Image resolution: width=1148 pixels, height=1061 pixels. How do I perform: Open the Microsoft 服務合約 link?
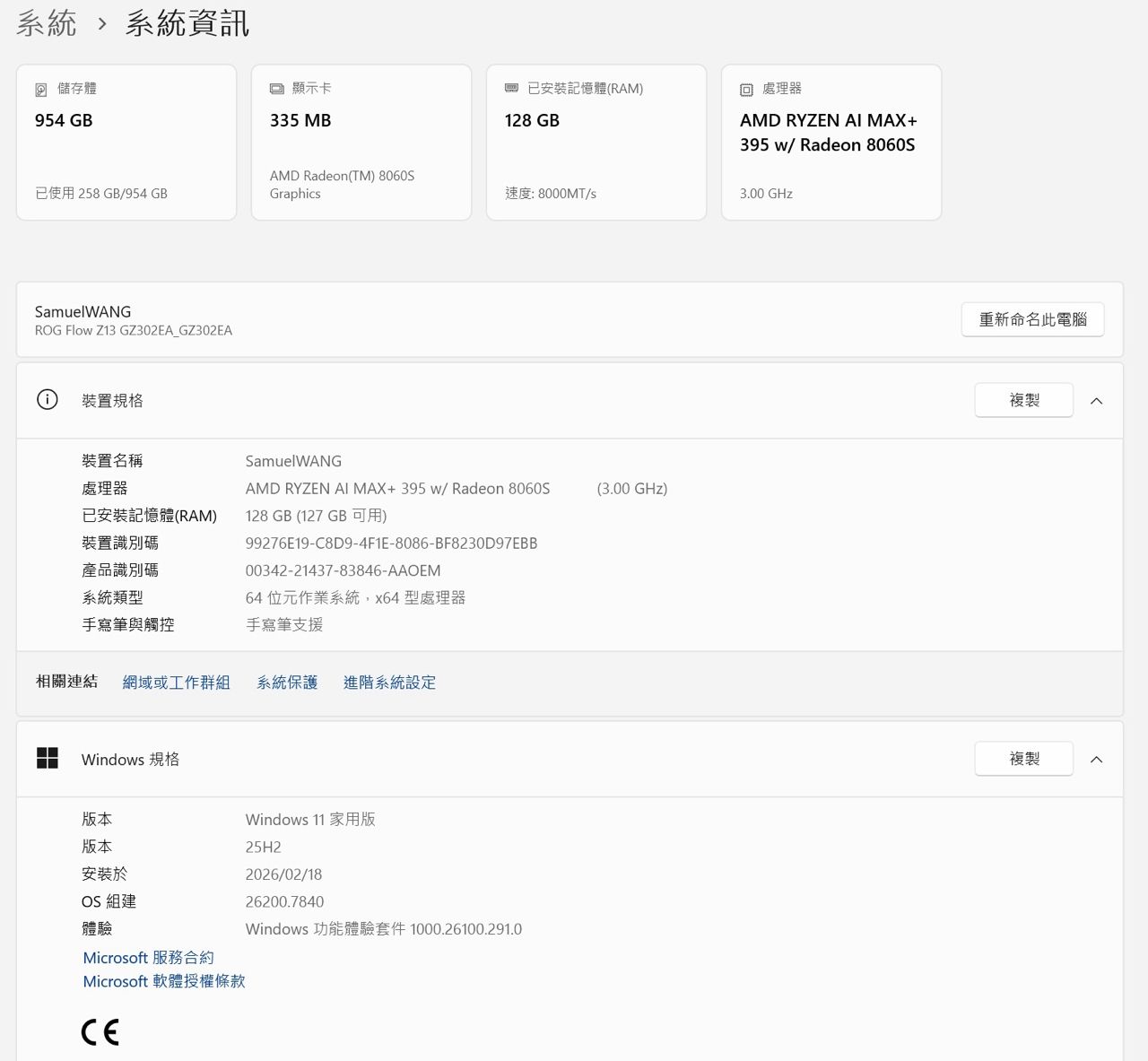149,958
